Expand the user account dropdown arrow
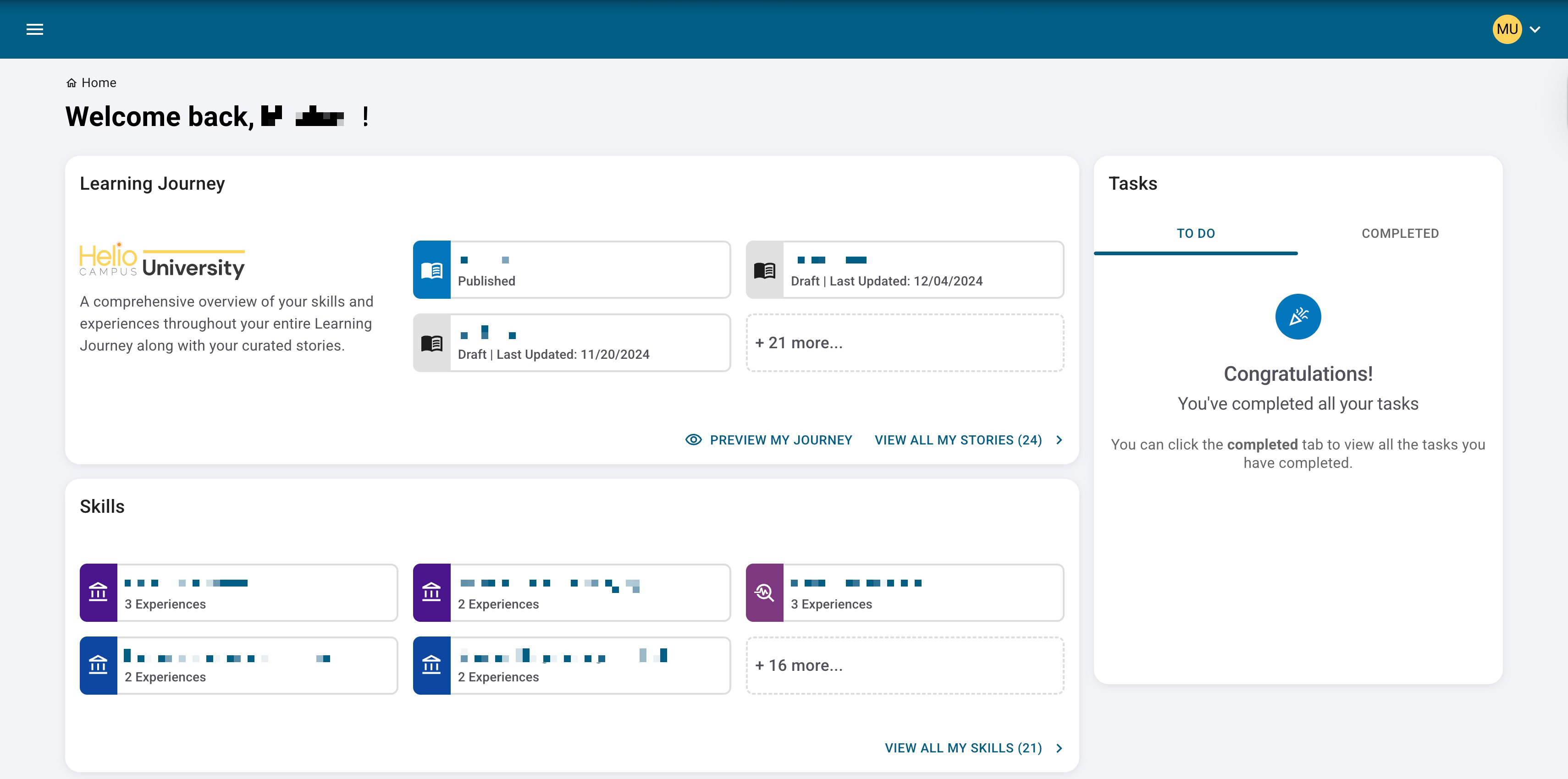The height and width of the screenshot is (779, 1568). [x=1535, y=29]
